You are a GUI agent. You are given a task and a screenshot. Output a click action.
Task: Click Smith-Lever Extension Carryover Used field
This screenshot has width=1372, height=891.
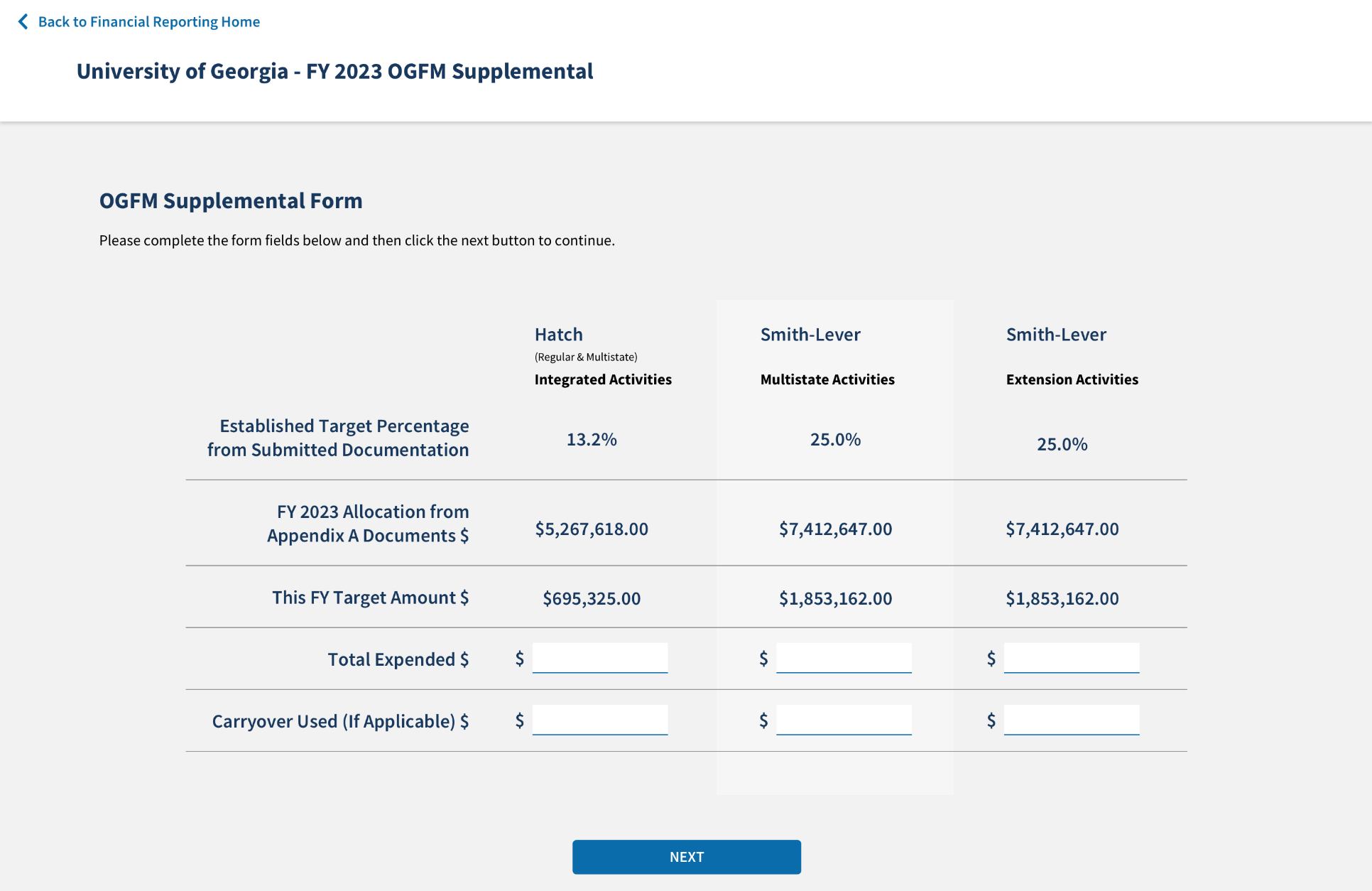[1071, 720]
